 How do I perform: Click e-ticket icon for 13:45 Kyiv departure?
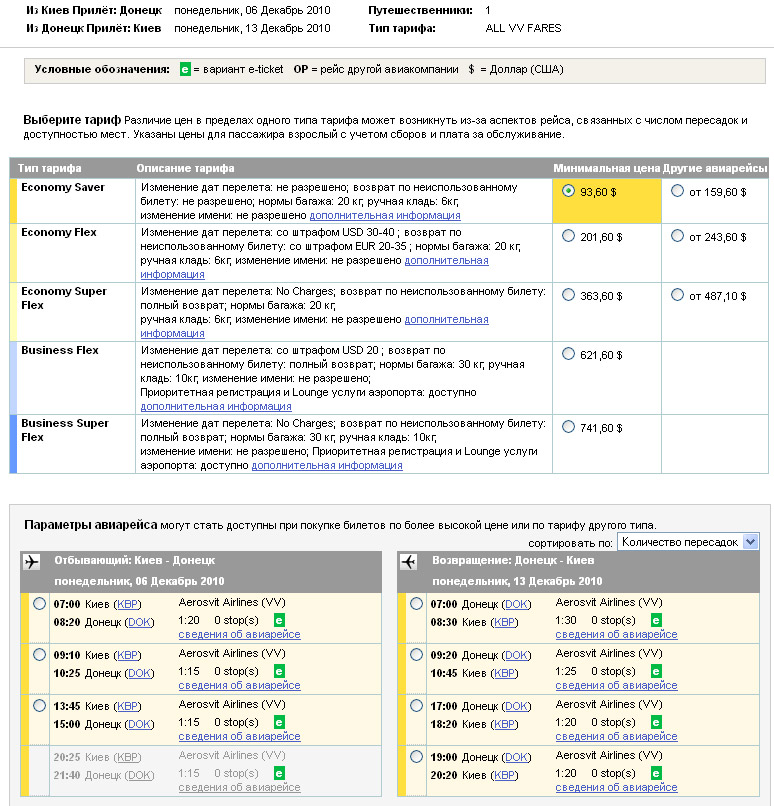click(x=279, y=722)
